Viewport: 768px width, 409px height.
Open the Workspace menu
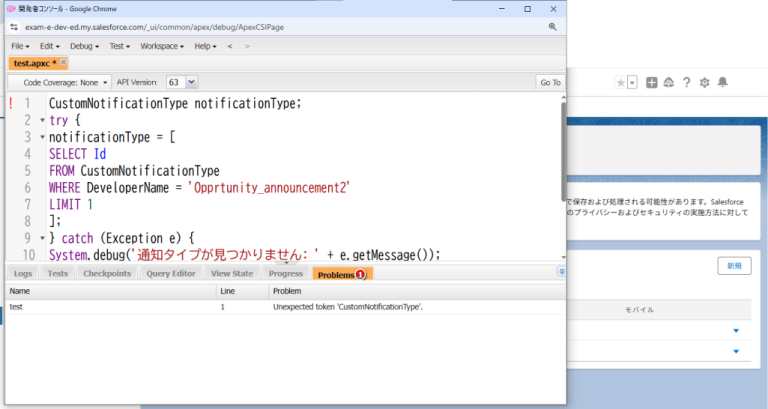coord(162,46)
